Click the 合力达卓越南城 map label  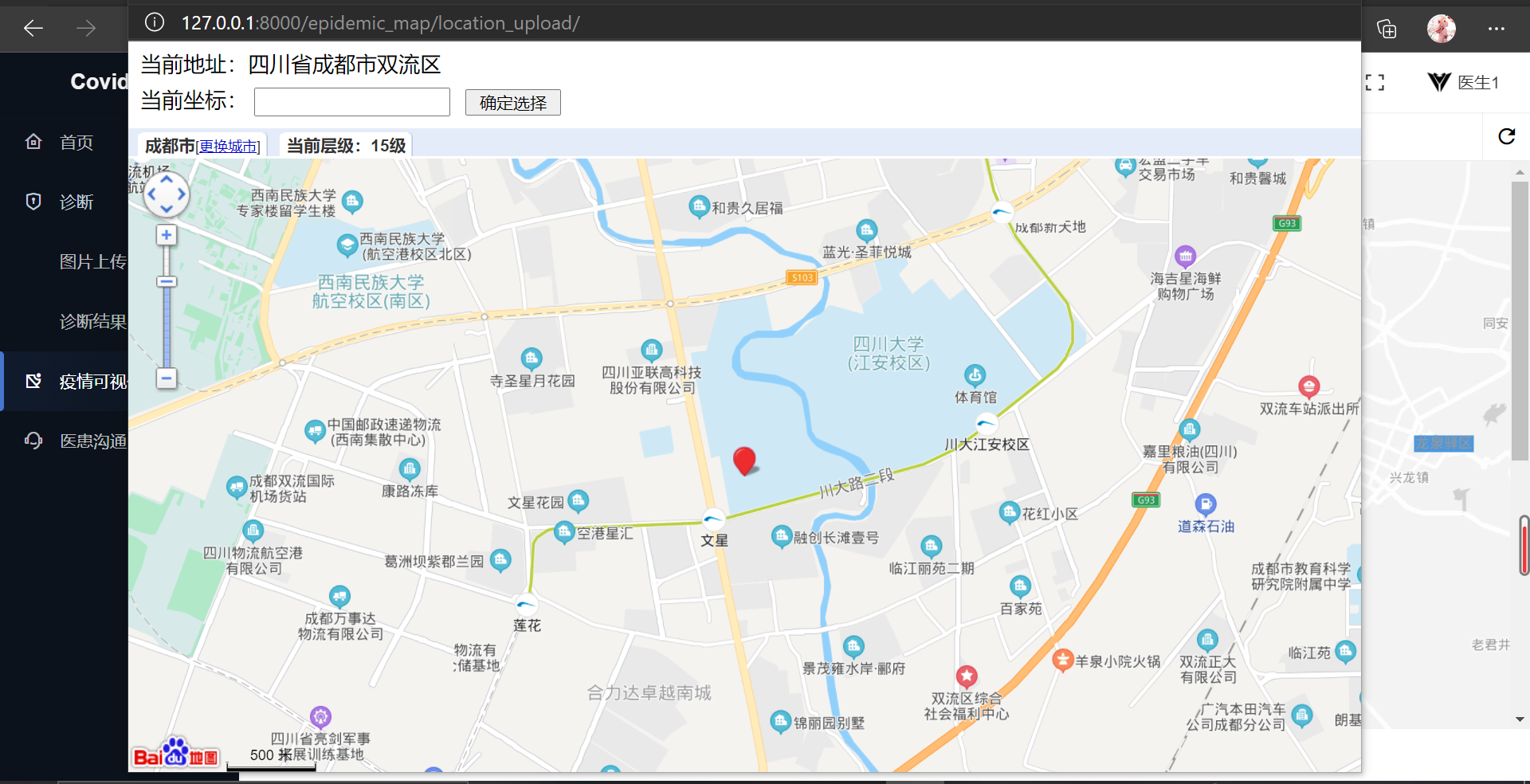coord(649,692)
